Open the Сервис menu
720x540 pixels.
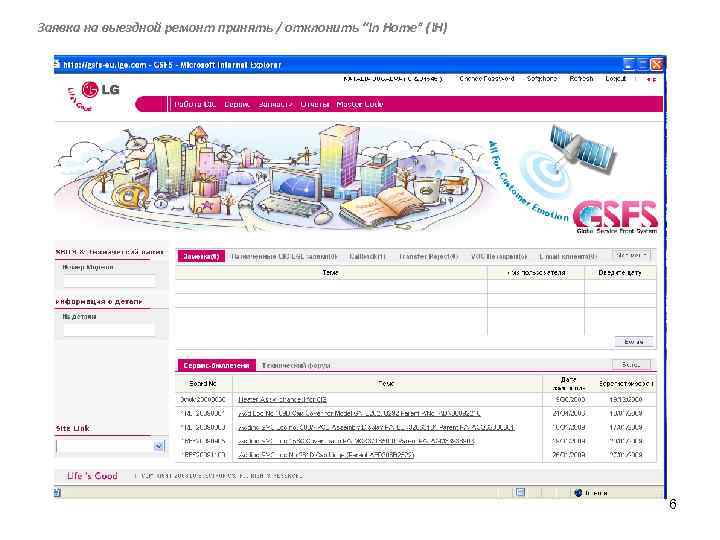(237, 104)
